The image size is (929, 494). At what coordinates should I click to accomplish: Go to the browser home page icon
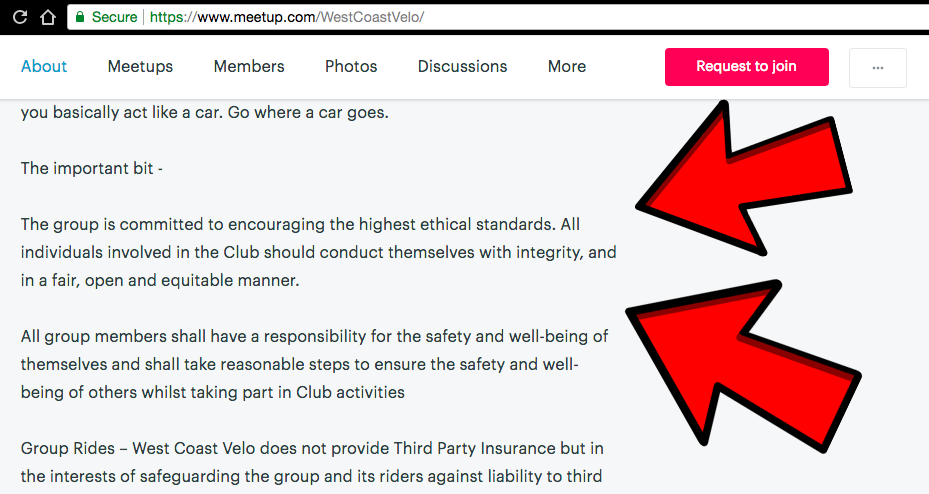[x=47, y=17]
